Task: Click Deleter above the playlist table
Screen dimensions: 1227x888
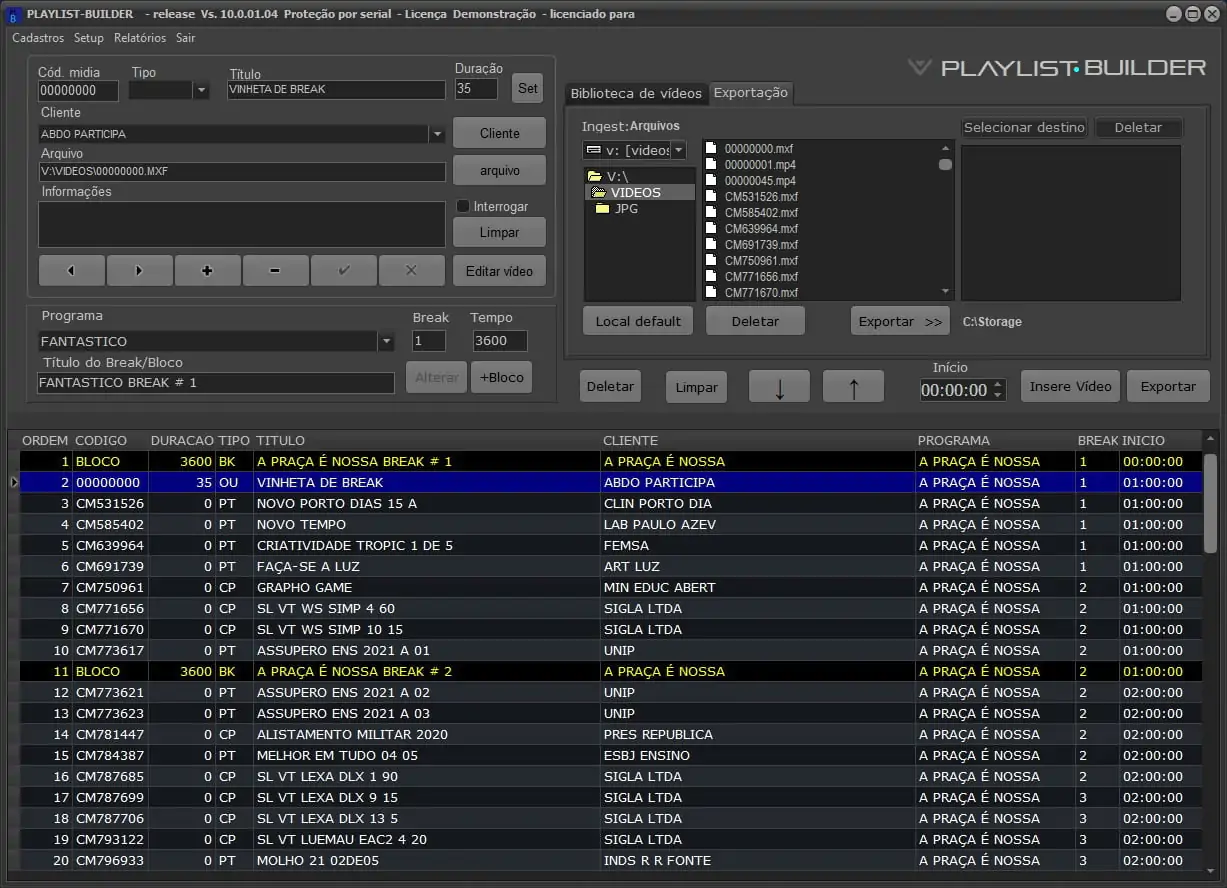Action: coord(610,386)
